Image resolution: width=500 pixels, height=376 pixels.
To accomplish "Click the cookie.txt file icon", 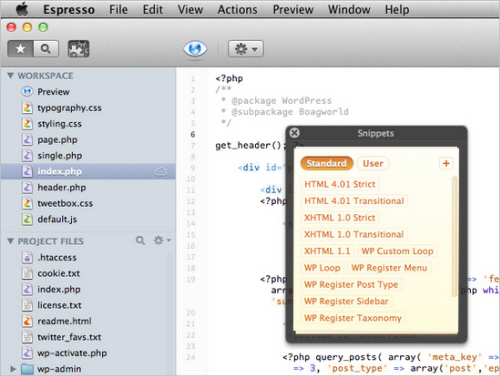I will (27, 273).
